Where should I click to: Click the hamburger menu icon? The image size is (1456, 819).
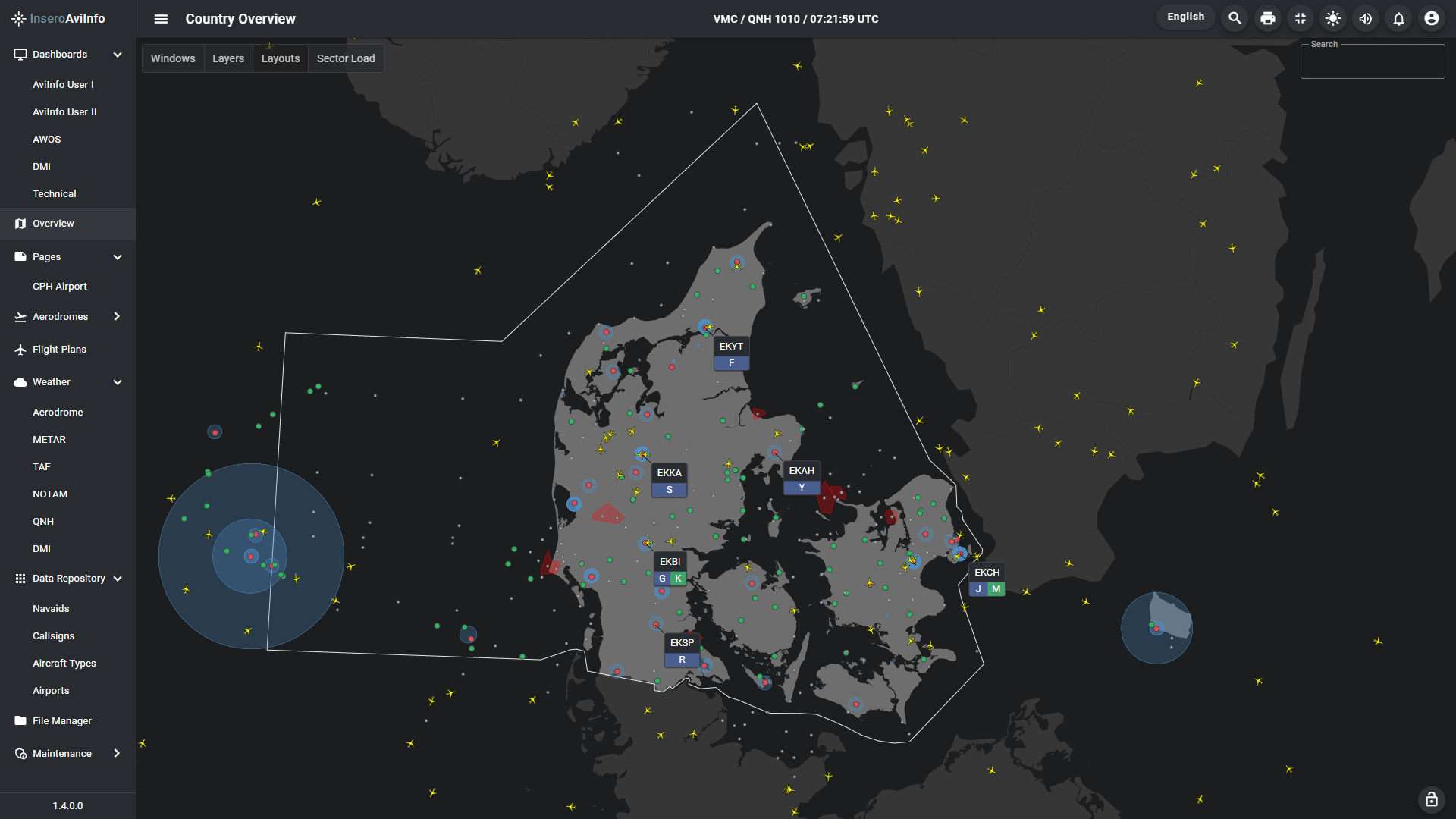(x=161, y=19)
